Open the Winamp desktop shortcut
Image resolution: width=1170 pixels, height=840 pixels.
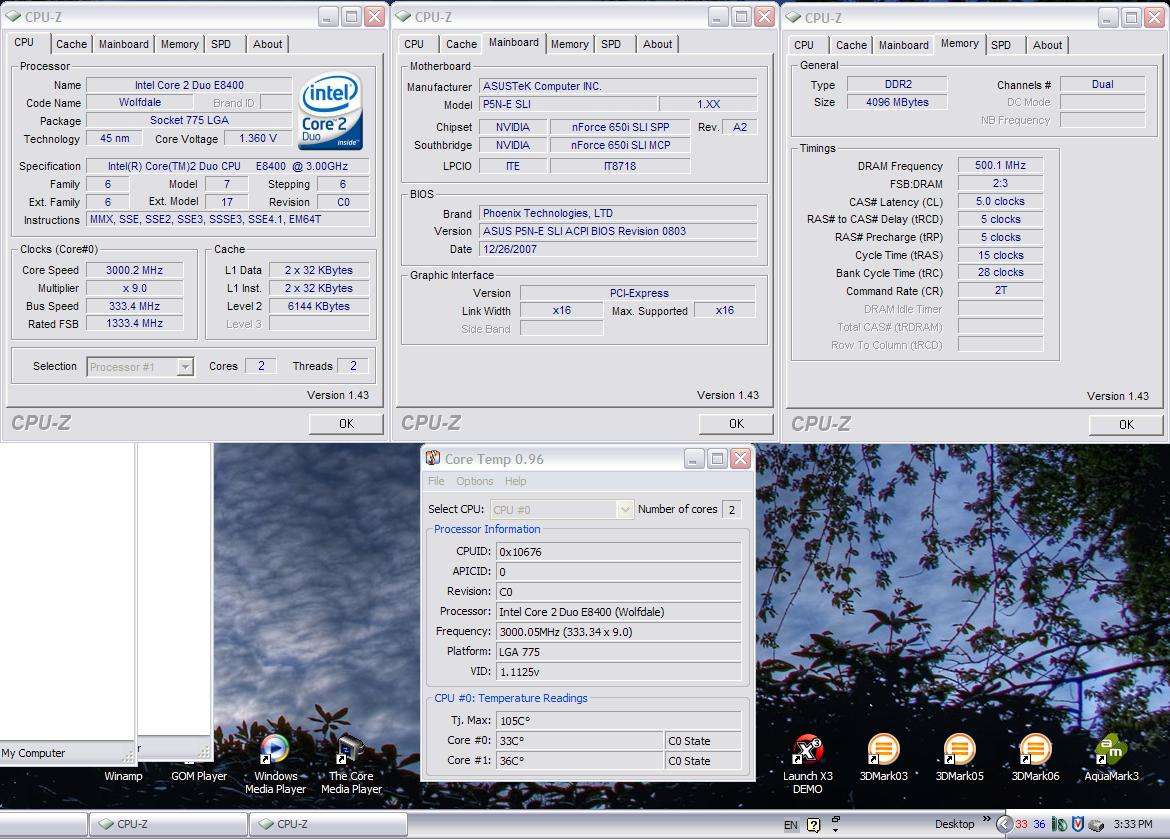point(123,776)
